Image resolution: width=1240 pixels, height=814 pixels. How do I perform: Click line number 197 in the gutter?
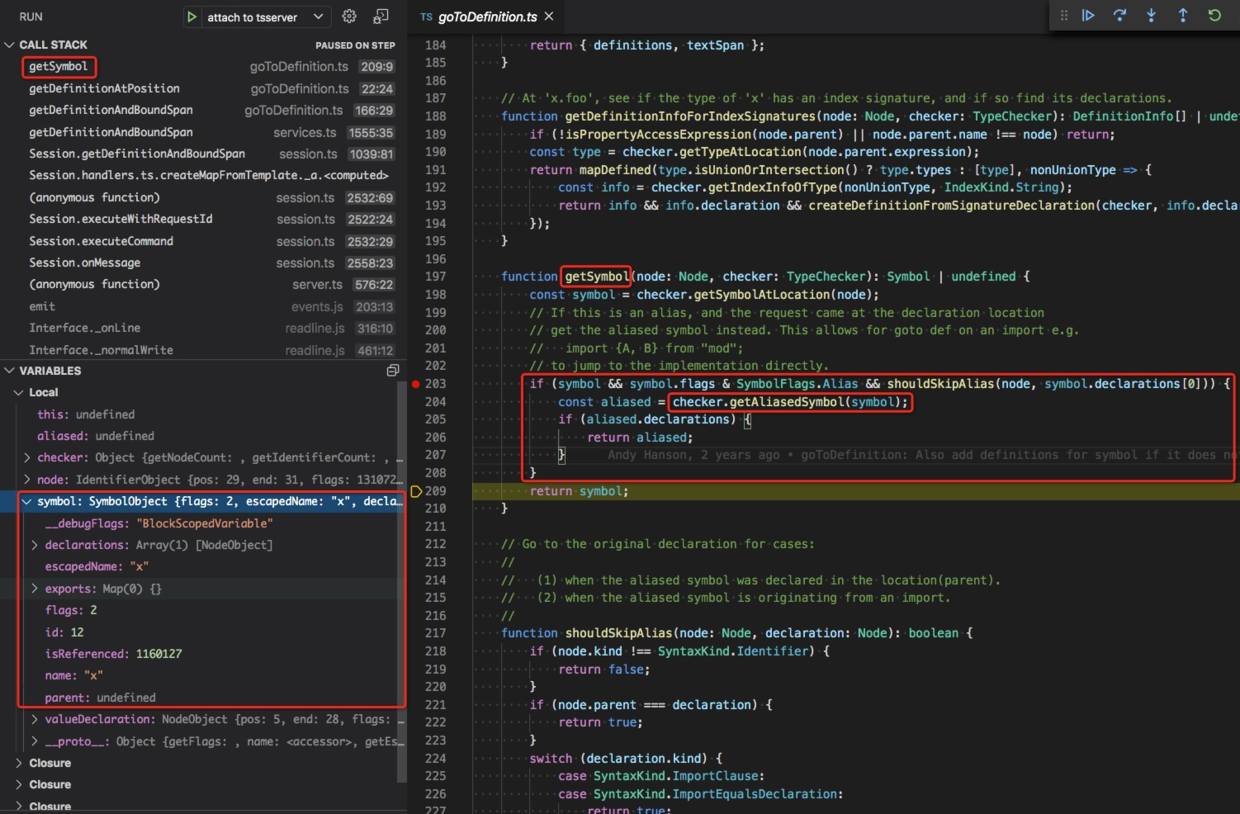coord(436,277)
